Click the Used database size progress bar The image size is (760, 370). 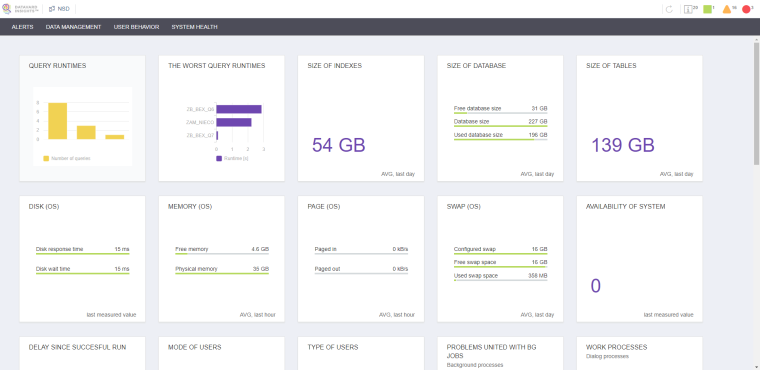[500, 140]
